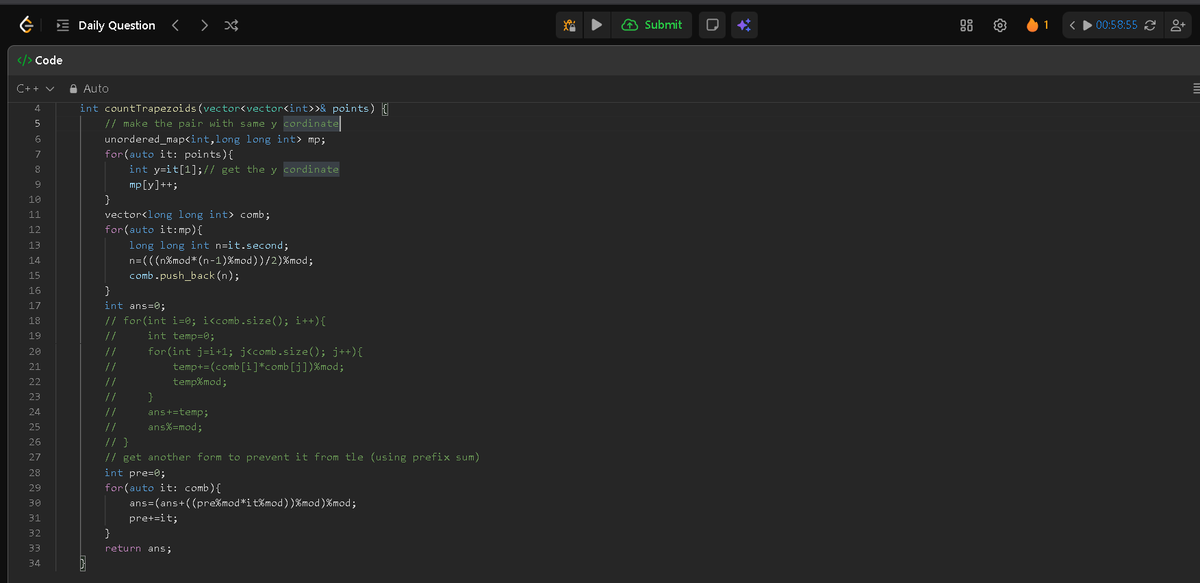Toggle the Auto lock indicator
1200x583 pixels.
[89, 89]
